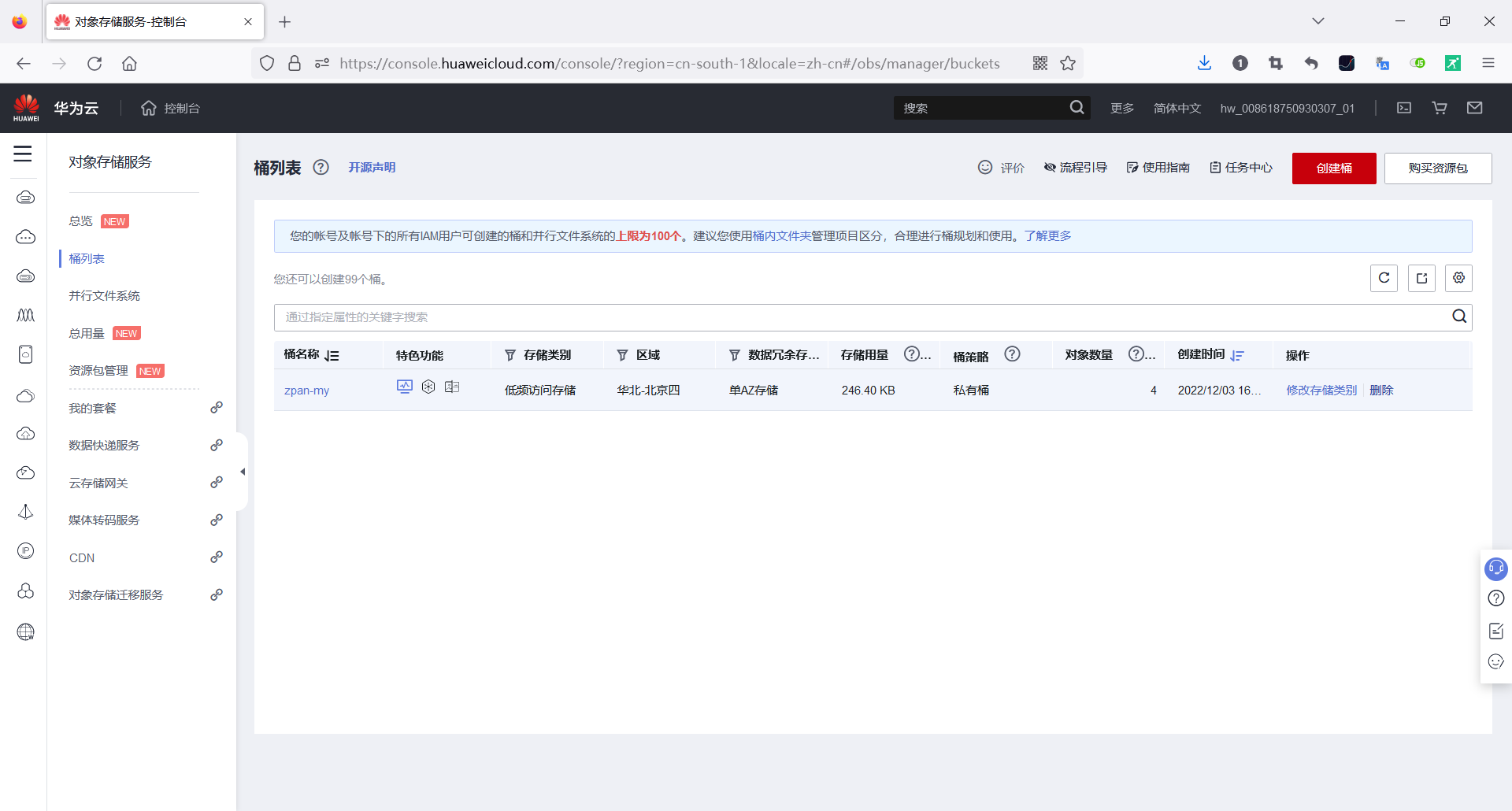This screenshot has height=811, width=1512.
Task: Collapse the sidebar with the arrow handle
Action: click(x=243, y=472)
